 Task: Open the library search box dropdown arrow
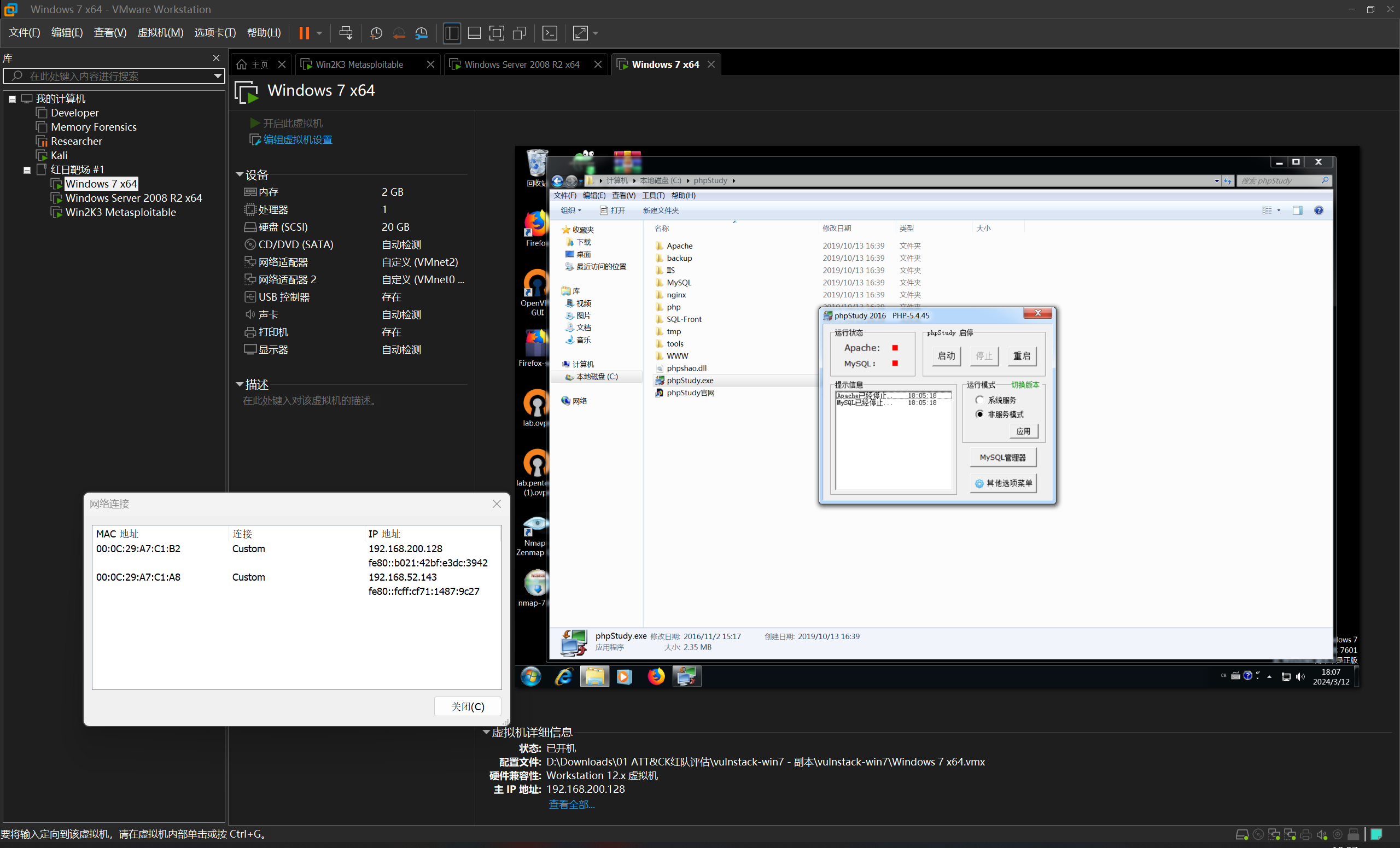coord(218,75)
